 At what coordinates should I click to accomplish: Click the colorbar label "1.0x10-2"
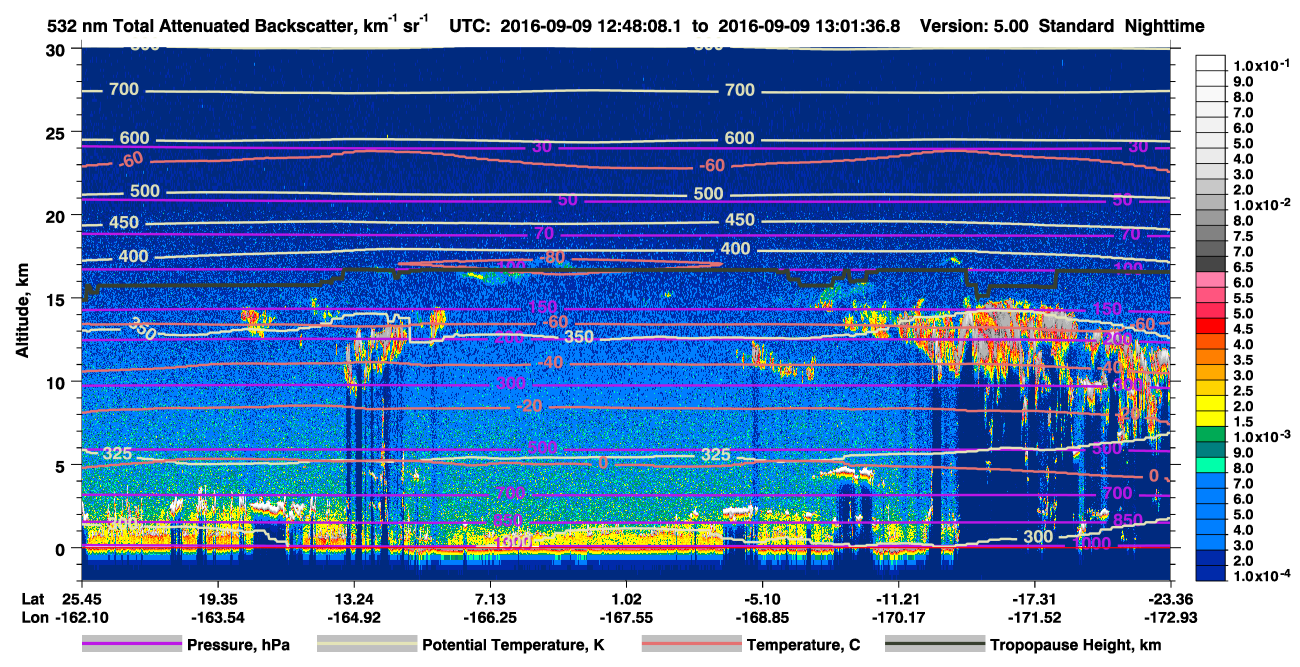click(x=1262, y=203)
